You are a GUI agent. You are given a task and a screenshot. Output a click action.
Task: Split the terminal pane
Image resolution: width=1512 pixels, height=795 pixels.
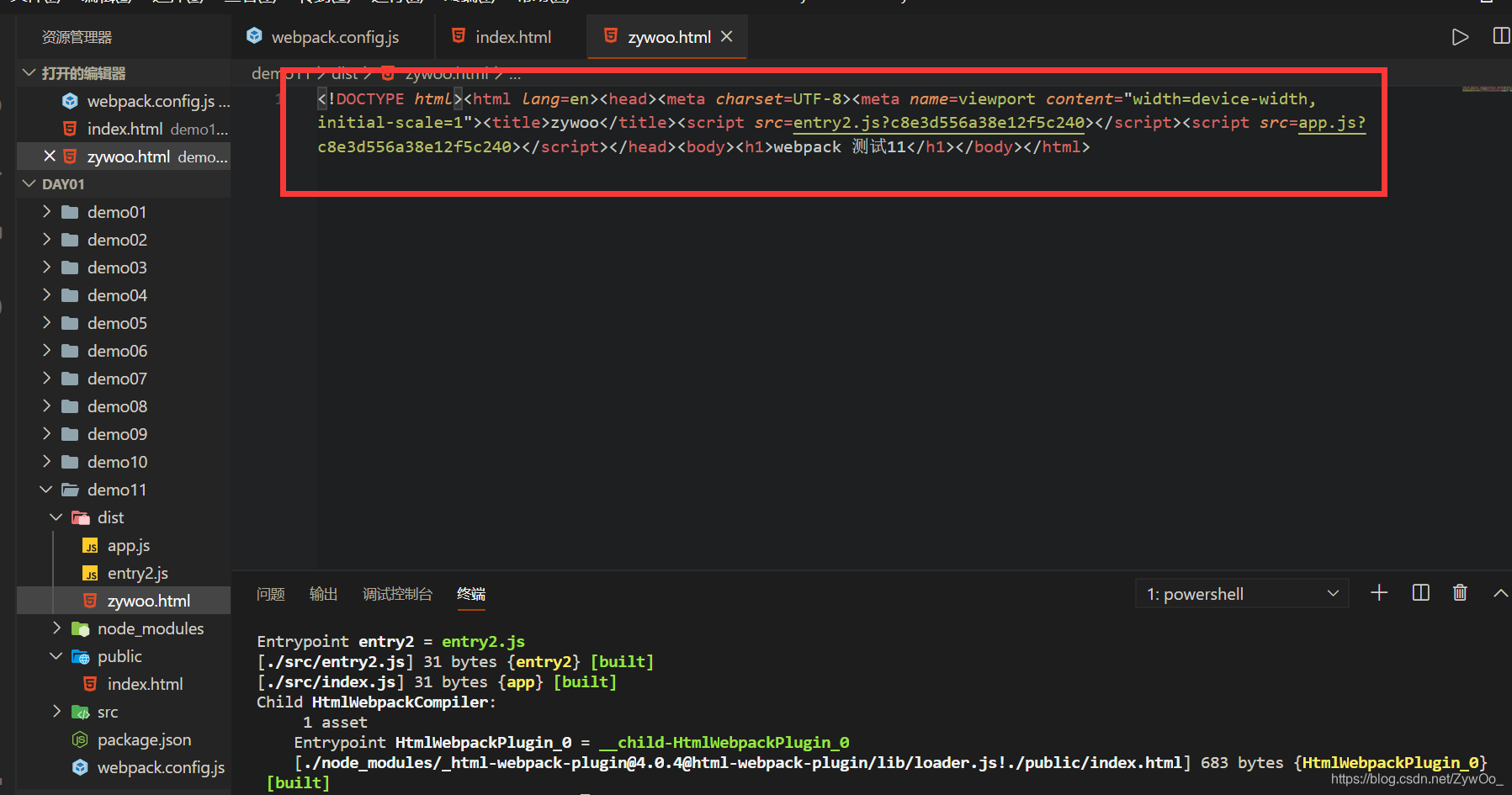click(1420, 593)
